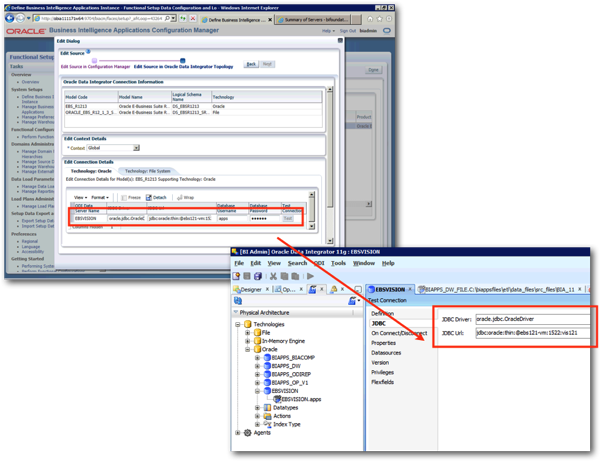The image size is (600, 461).
Task: Open the Context dropdown showing Global
Action: tap(113, 148)
